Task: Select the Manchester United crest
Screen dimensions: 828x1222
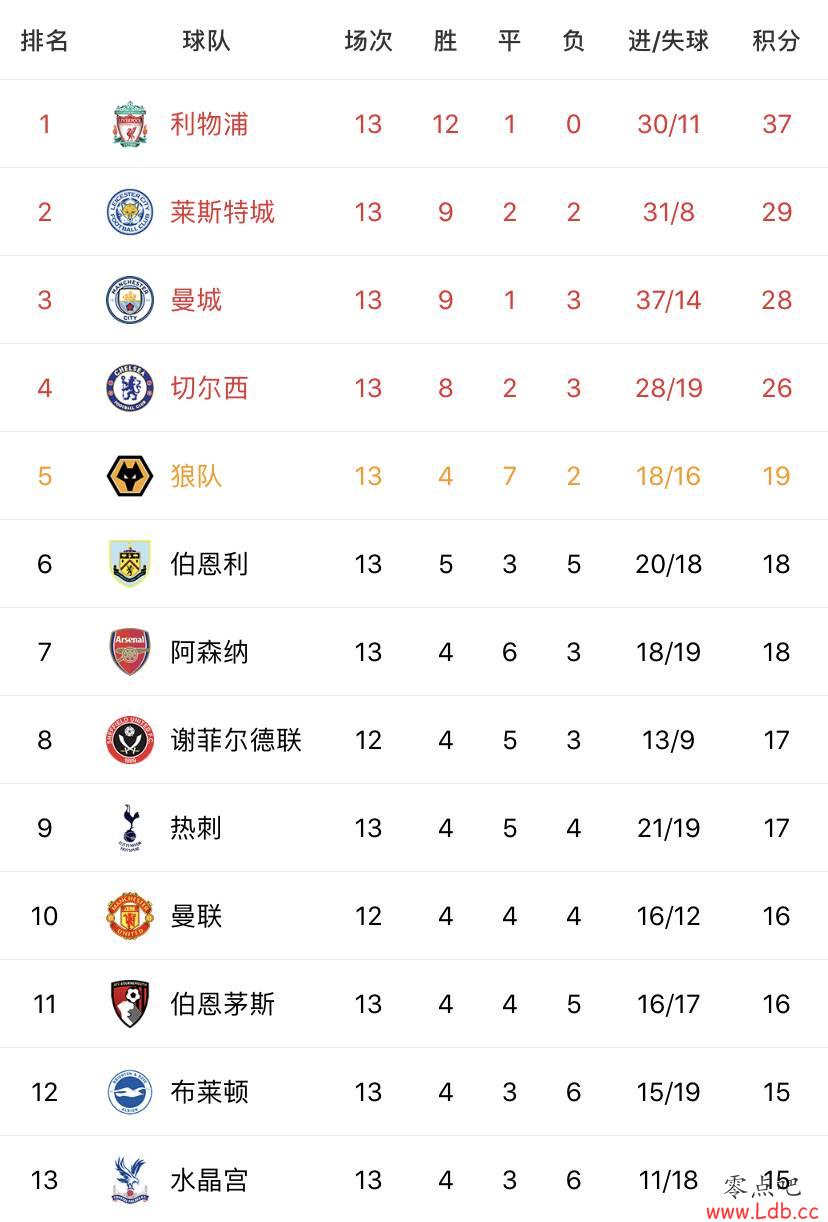Action: (x=130, y=916)
